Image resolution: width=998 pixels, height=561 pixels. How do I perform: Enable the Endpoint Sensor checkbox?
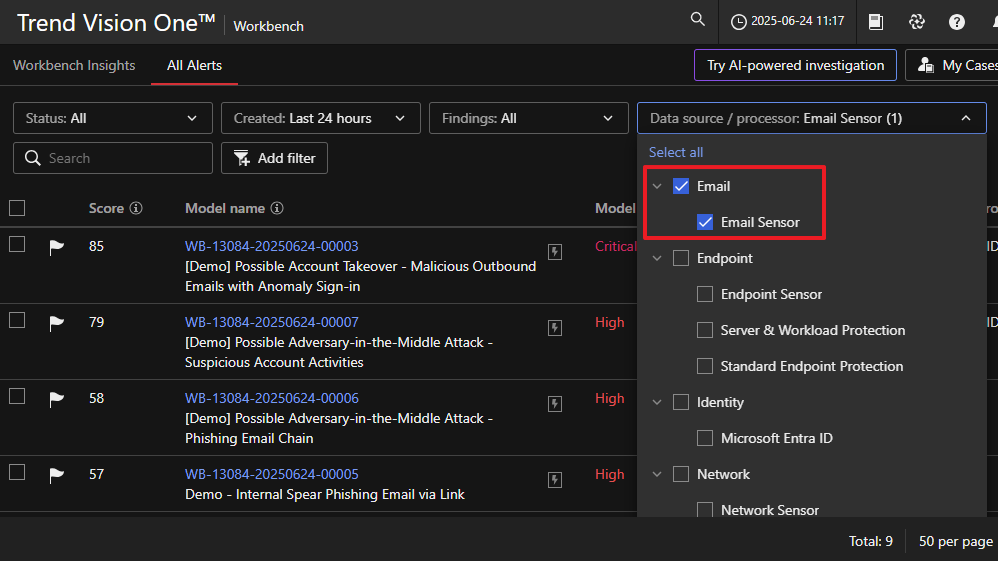click(705, 294)
